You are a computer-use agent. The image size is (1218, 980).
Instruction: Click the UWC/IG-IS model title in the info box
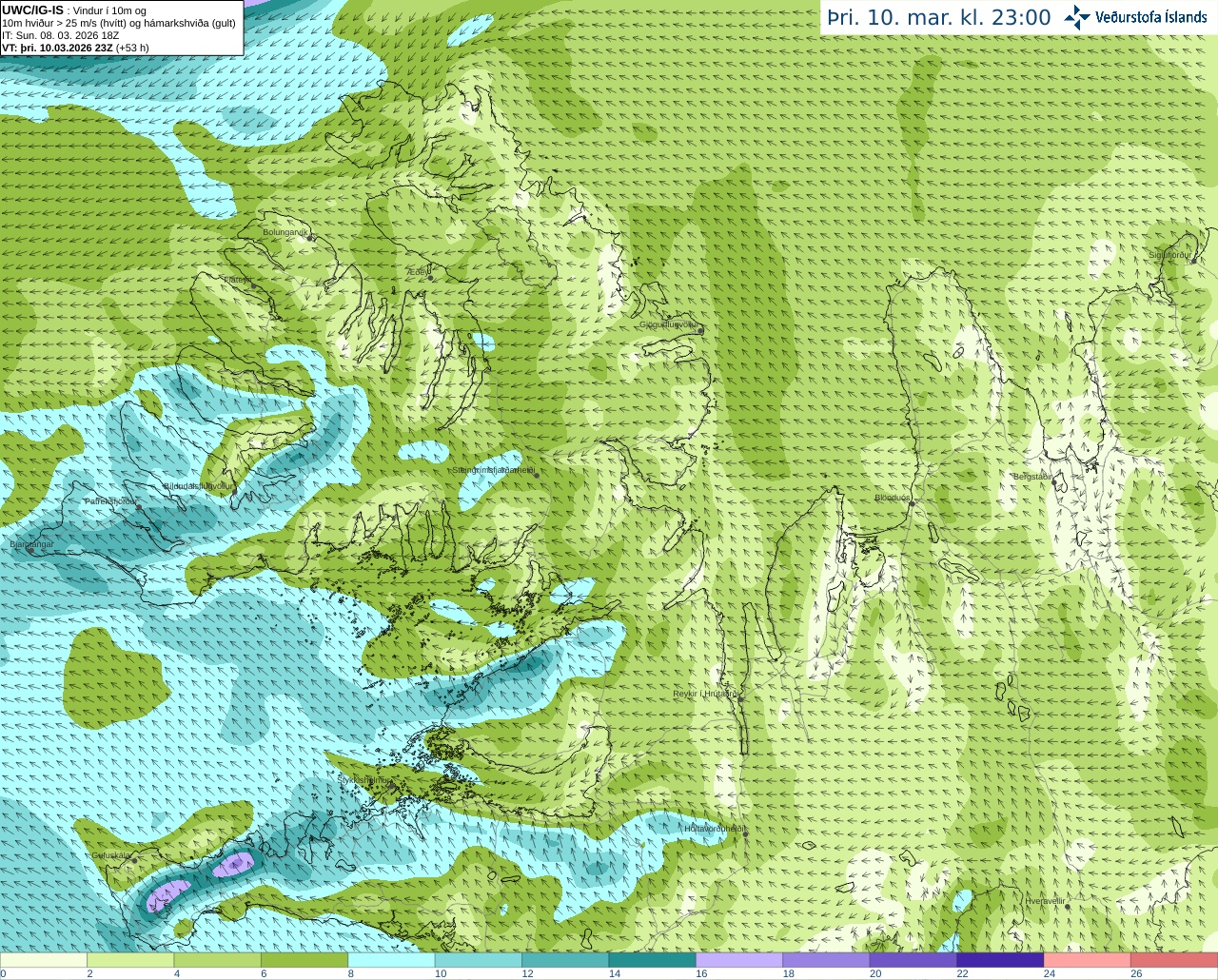(32, 10)
